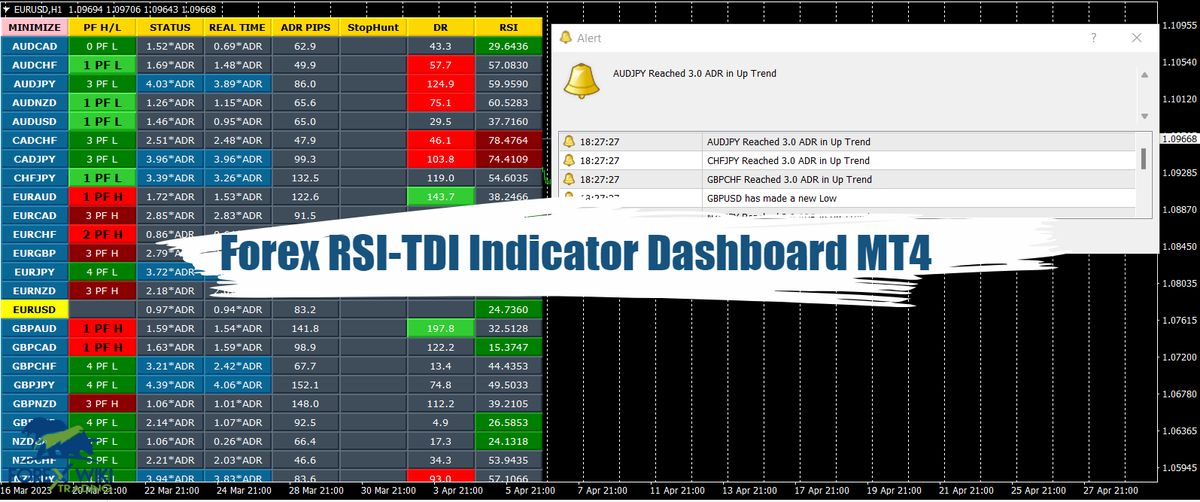This screenshot has width=1200, height=502.
Task: Open the GBPJPY symbol button
Action: pos(34,385)
